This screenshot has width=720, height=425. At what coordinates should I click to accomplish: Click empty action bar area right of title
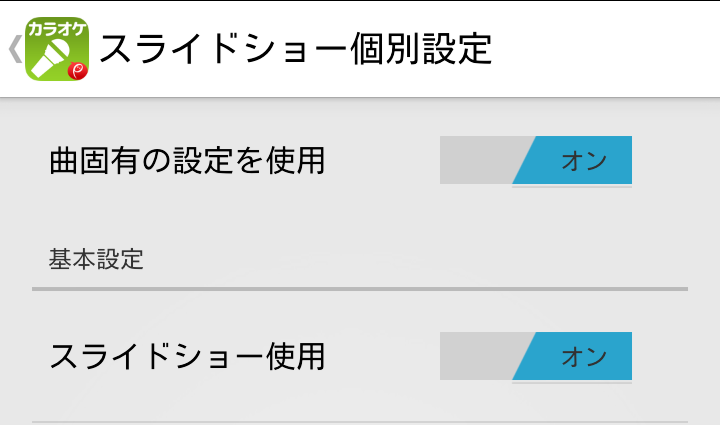[606, 49]
